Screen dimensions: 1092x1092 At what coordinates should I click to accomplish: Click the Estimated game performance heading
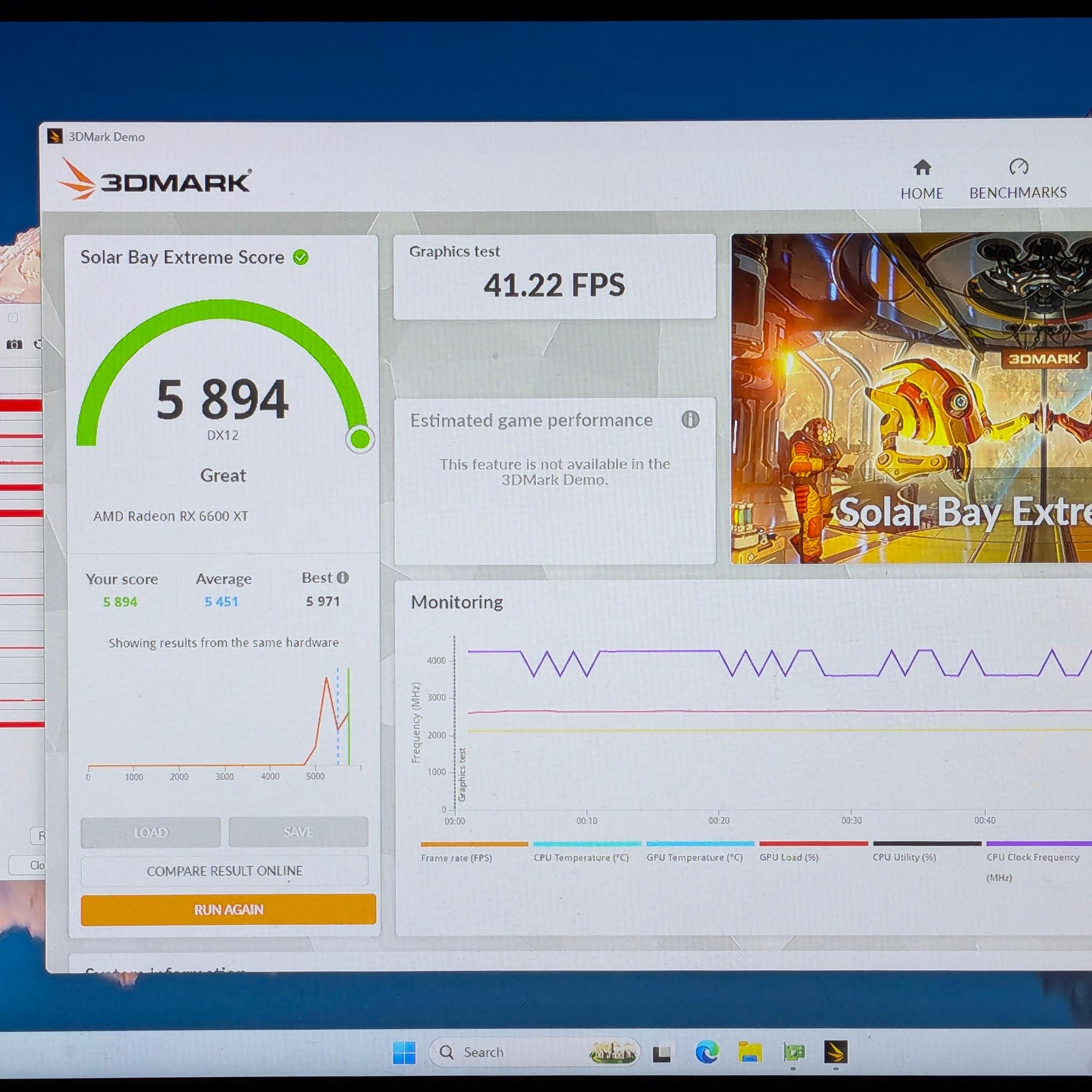[531, 420]
